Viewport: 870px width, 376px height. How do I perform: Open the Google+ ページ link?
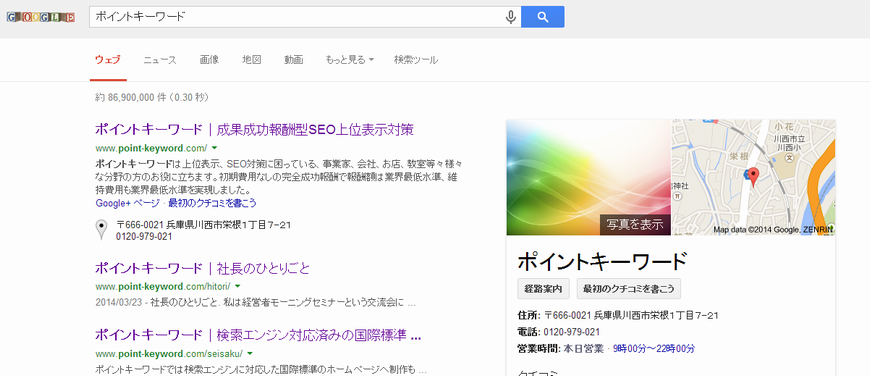click(127, 203)
